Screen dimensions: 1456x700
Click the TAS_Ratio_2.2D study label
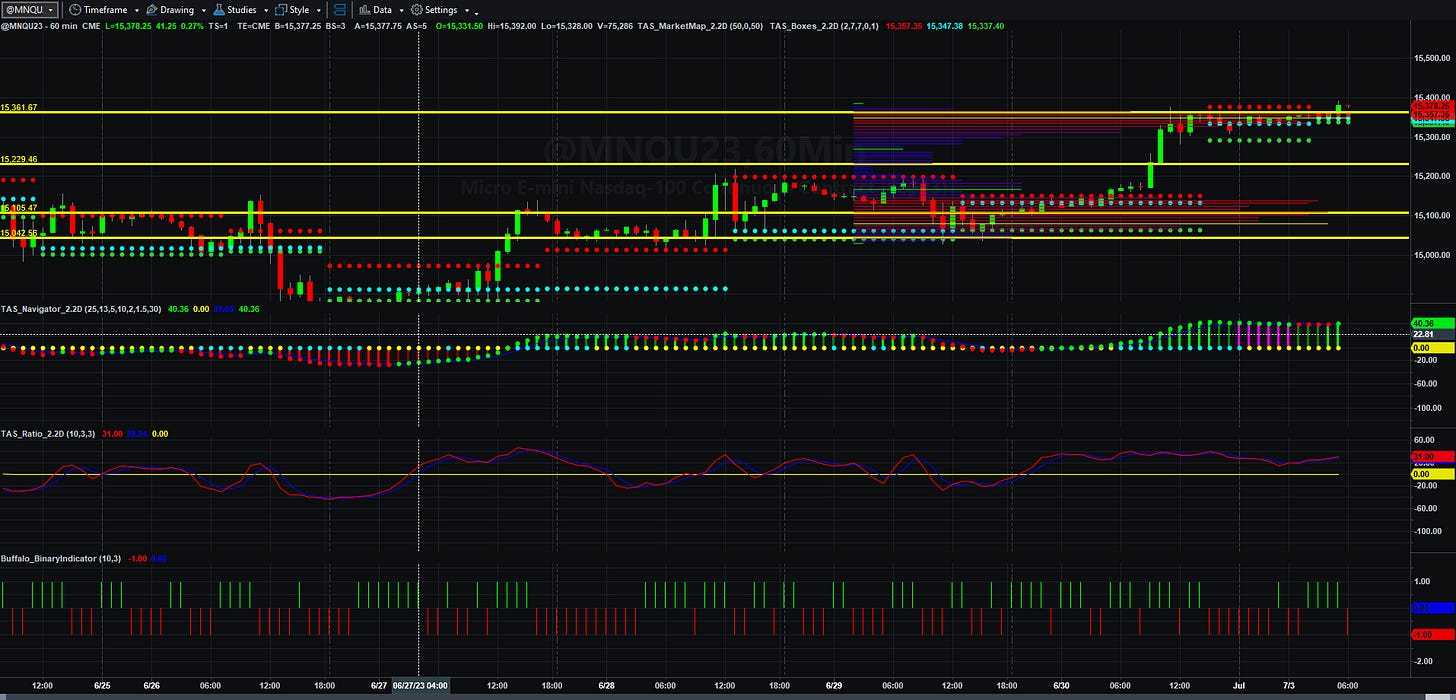[33, 434]
